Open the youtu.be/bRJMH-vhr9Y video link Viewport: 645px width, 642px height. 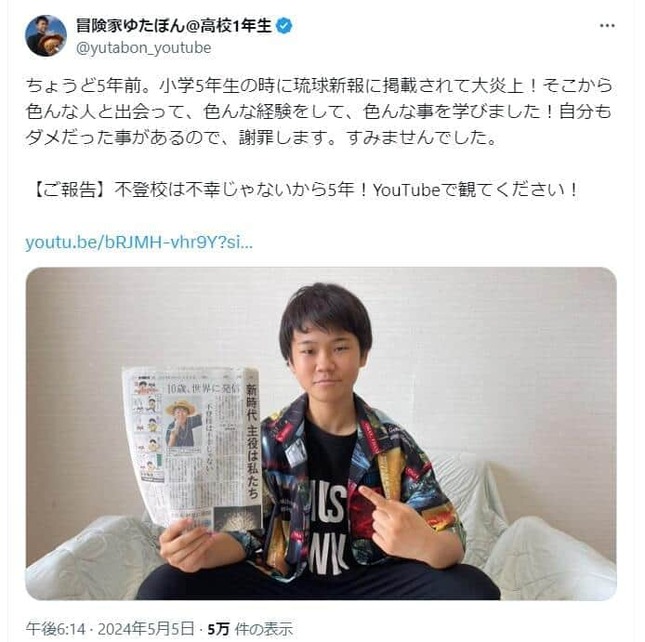click(x=139, y=243)
